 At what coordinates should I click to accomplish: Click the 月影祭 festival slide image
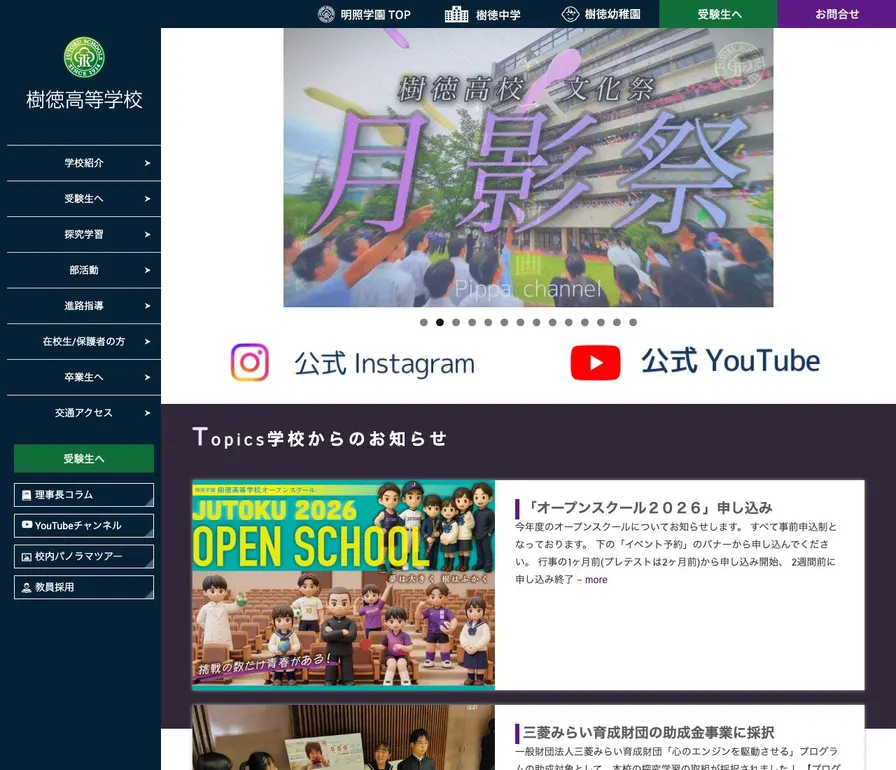(x=528, y=167)
